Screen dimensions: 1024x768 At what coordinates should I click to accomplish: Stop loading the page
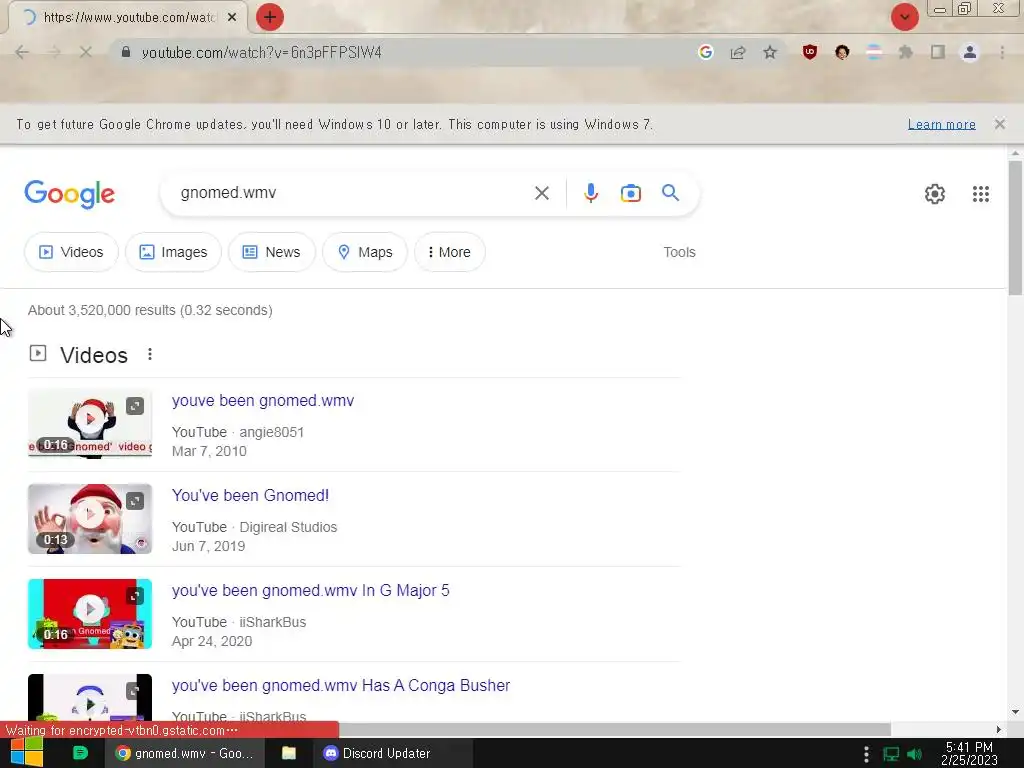[x=86, y=52]
